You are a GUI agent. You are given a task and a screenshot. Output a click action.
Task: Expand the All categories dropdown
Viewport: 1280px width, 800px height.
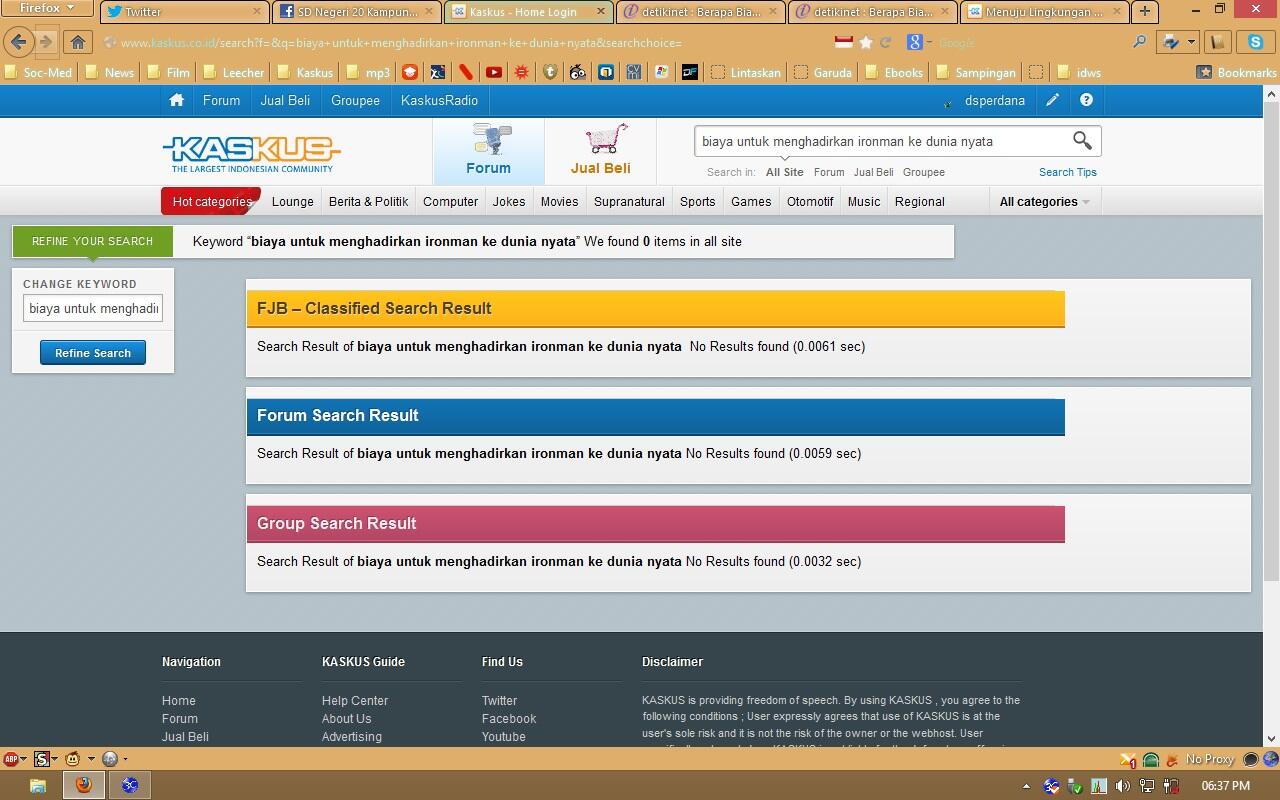click(x=1044, y=201)
